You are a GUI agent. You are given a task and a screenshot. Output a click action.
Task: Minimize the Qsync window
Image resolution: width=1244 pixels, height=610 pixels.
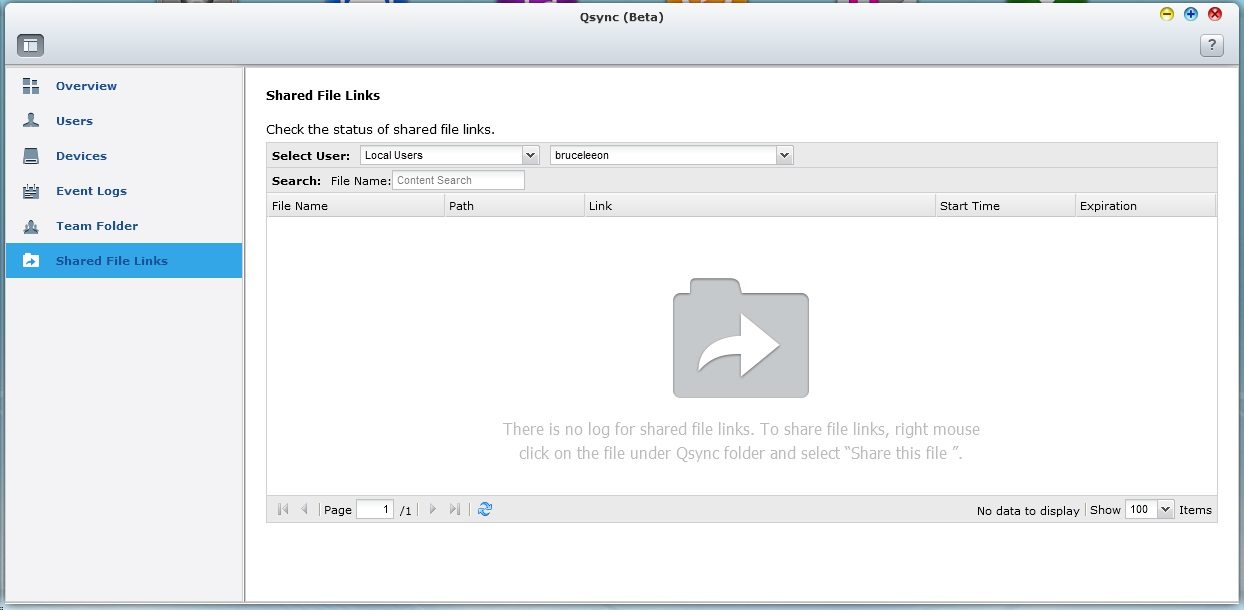(1166, 14)
